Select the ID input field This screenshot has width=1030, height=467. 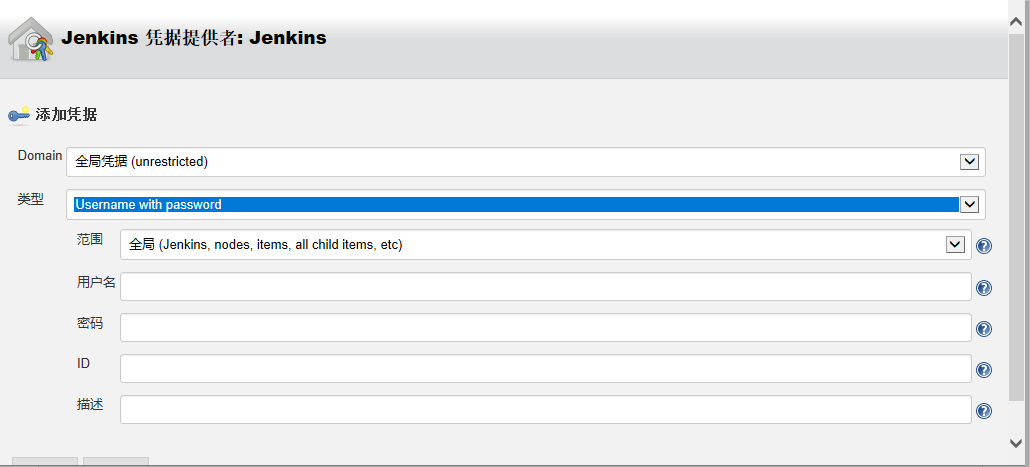coord(545,369)
